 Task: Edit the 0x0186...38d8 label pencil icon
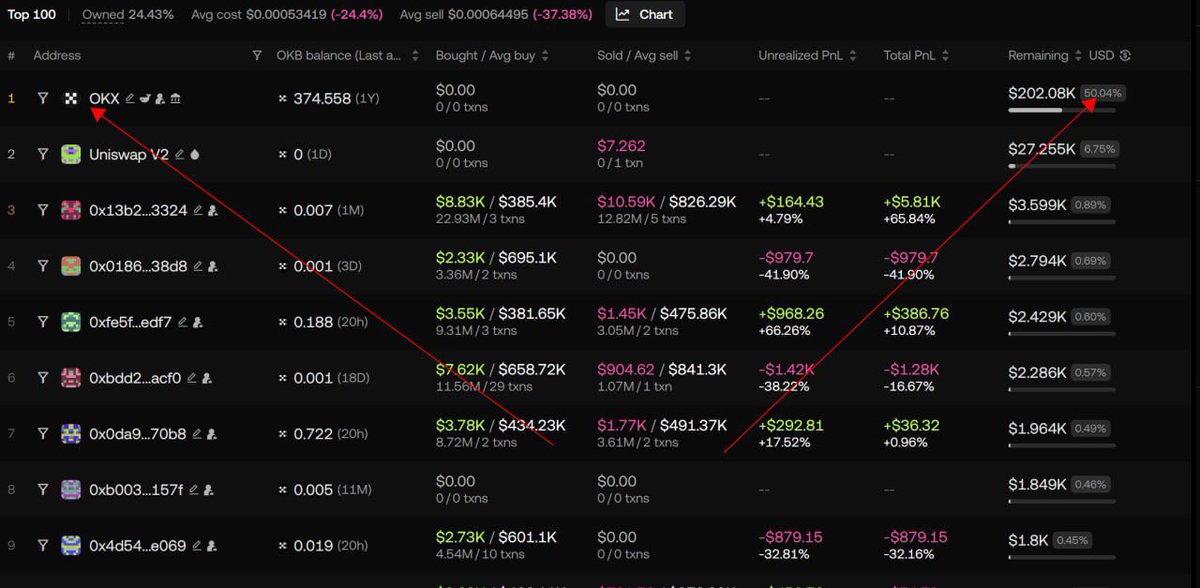[x=198, y=267]
